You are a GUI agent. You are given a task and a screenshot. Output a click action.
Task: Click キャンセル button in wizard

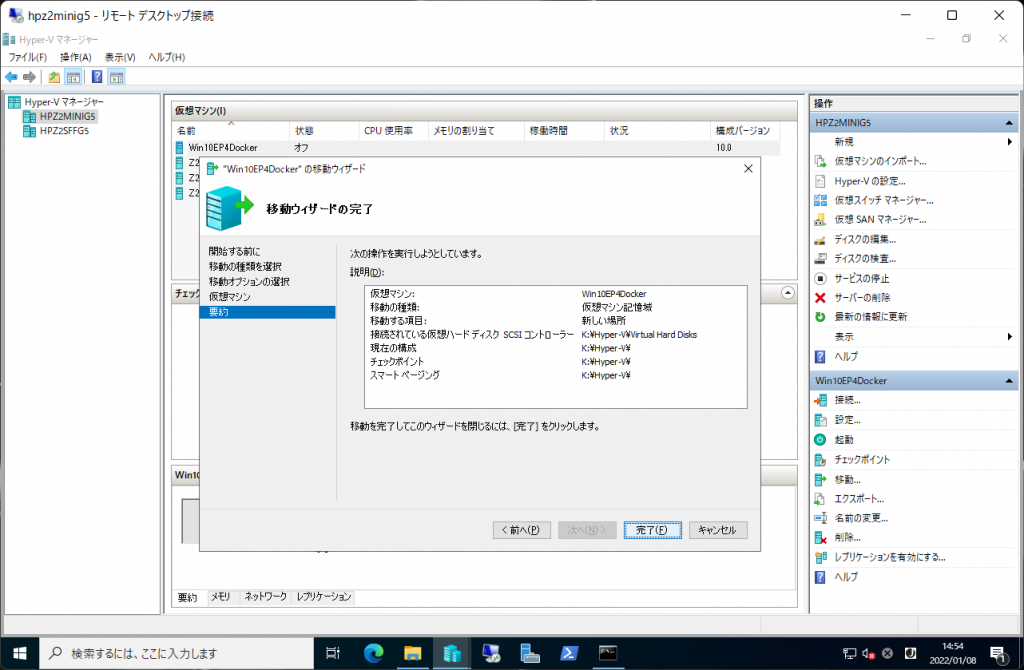click(x=718, y=530)
